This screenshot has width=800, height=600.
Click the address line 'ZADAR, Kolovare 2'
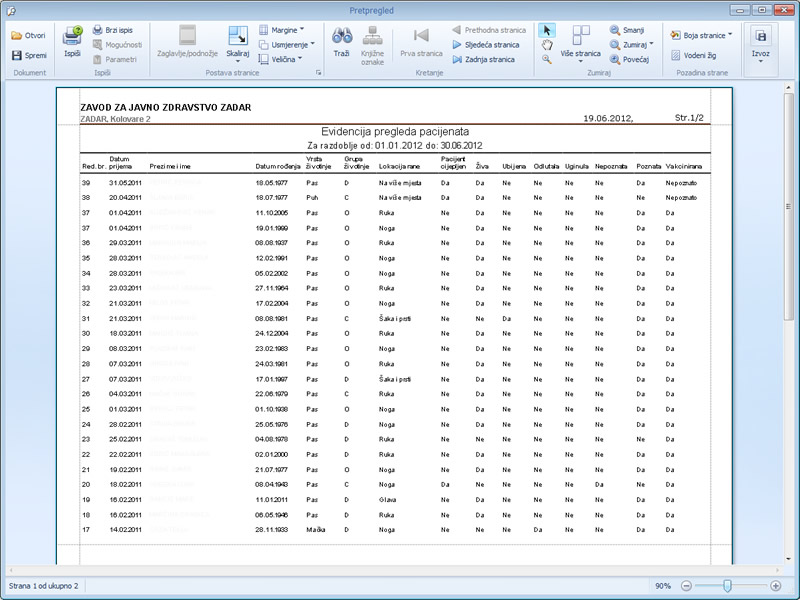point(115,119)
